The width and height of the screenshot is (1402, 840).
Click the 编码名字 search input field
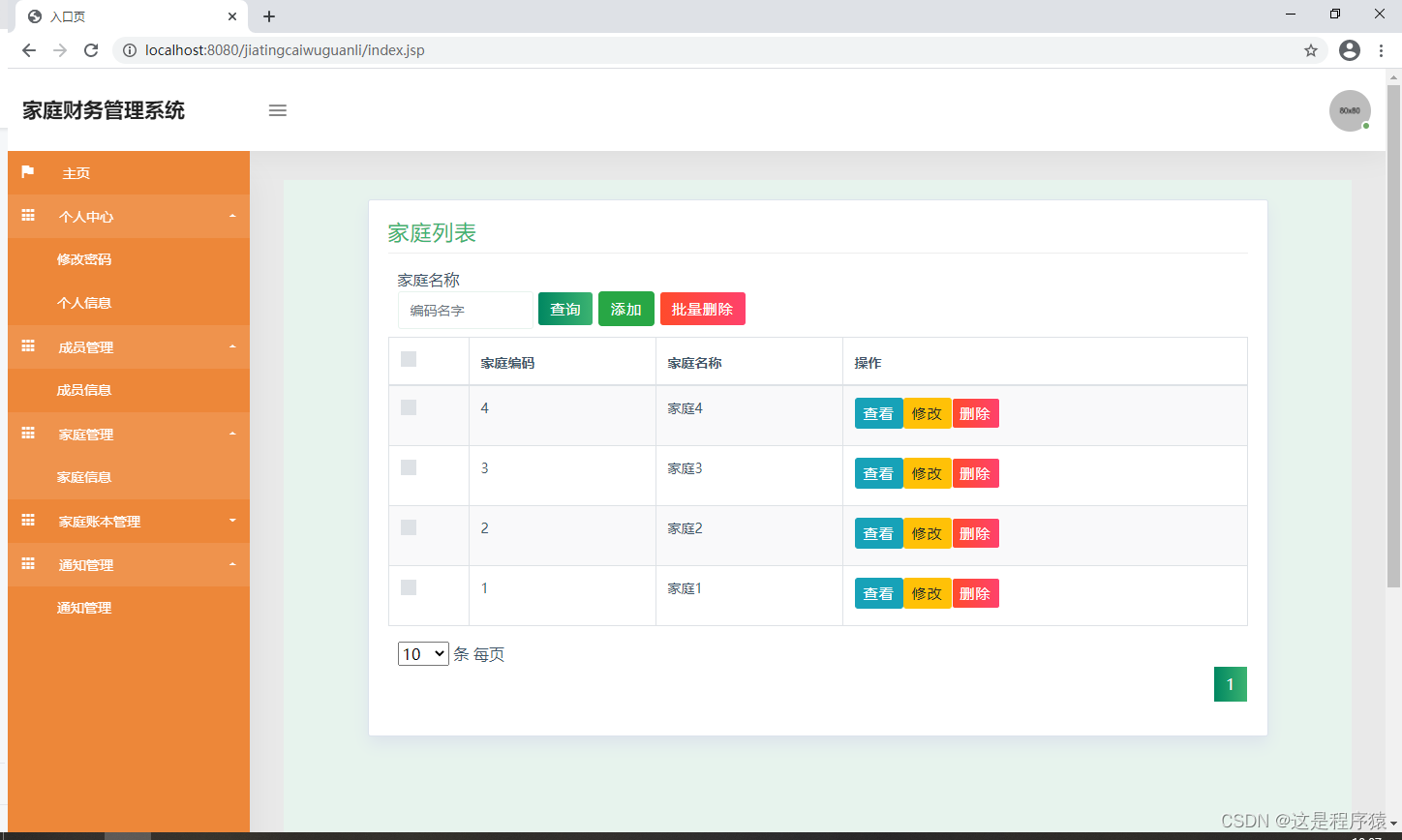coord(465,310)
